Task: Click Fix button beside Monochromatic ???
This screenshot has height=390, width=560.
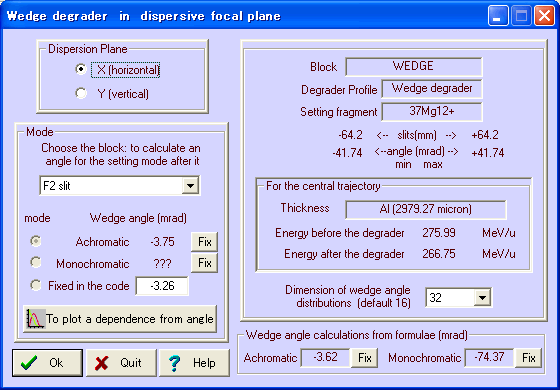Action: 204,263
